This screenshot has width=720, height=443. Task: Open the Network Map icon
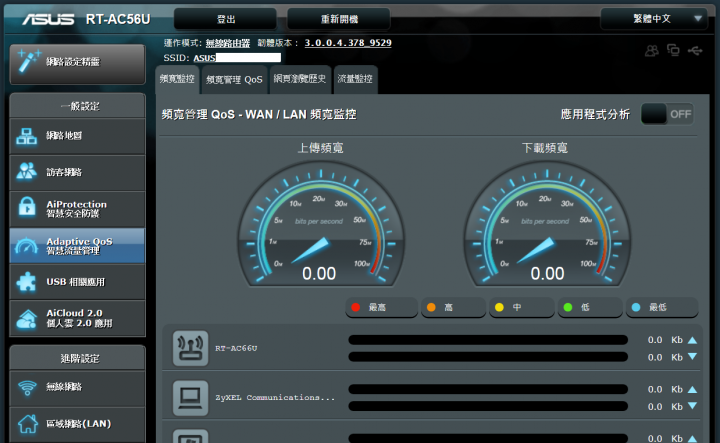click(27, 136)
